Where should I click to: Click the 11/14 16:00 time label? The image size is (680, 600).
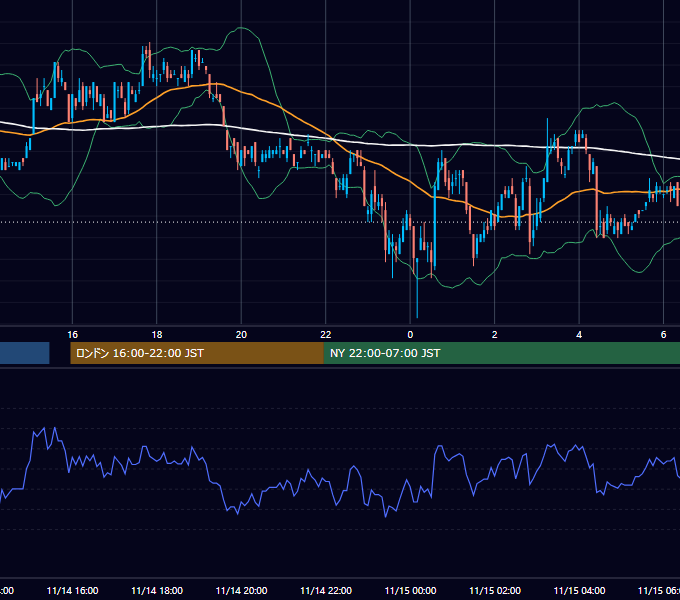72,591
